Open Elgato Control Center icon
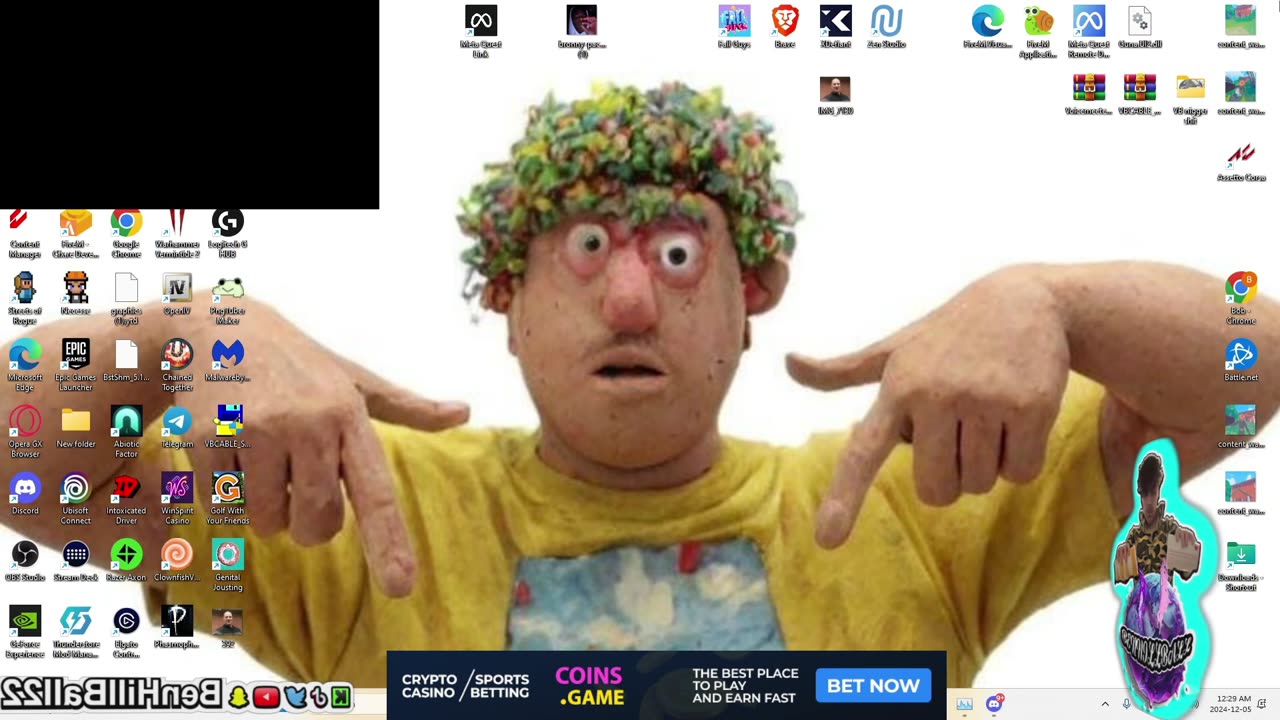This screenshot has width=1280, height=720. (126, 632)
